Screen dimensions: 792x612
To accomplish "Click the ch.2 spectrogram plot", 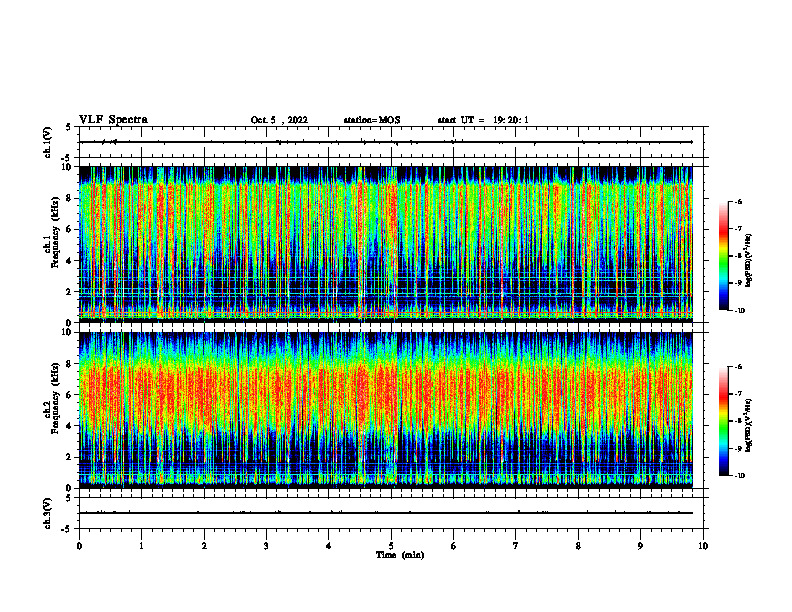I will coord(385,410).
